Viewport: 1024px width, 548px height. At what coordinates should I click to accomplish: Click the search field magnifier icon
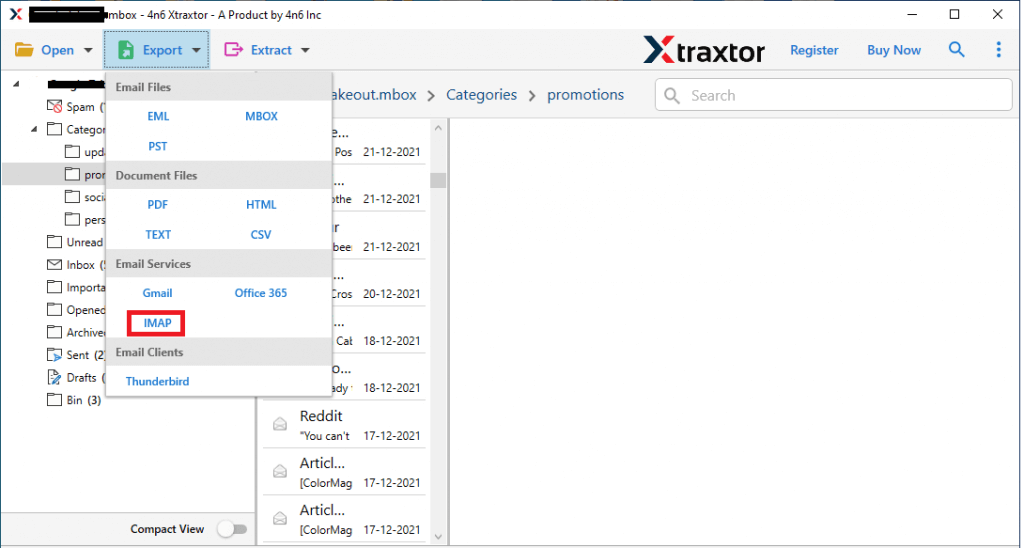[672, 95]
